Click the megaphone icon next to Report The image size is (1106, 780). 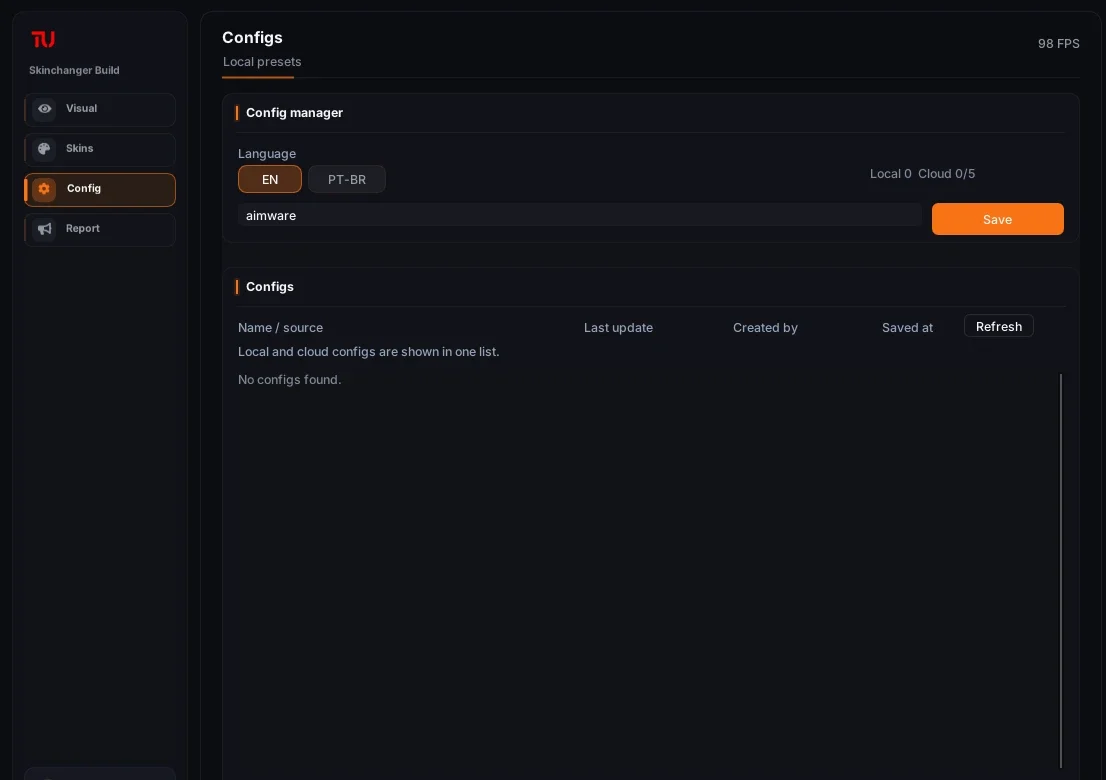44,228
